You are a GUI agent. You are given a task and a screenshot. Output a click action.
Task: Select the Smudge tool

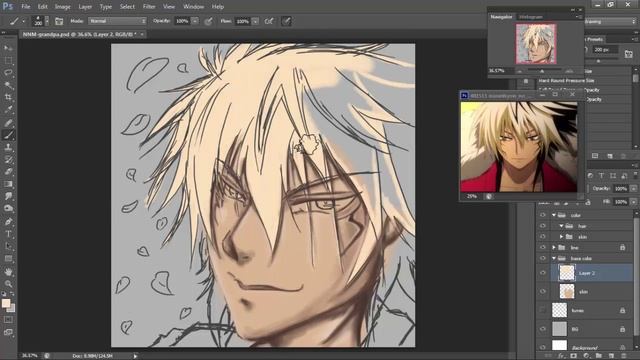pyautogui.click(x=8, y=196)
